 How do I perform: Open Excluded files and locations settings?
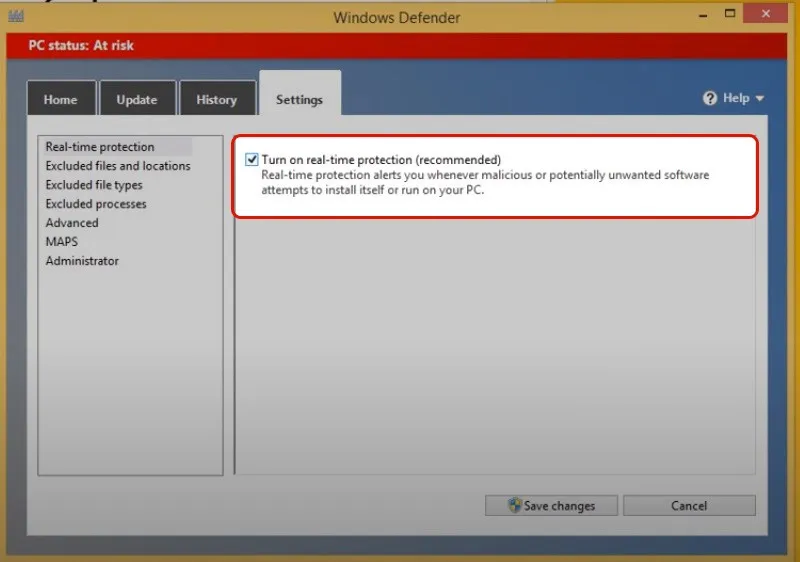click(117, 166)
